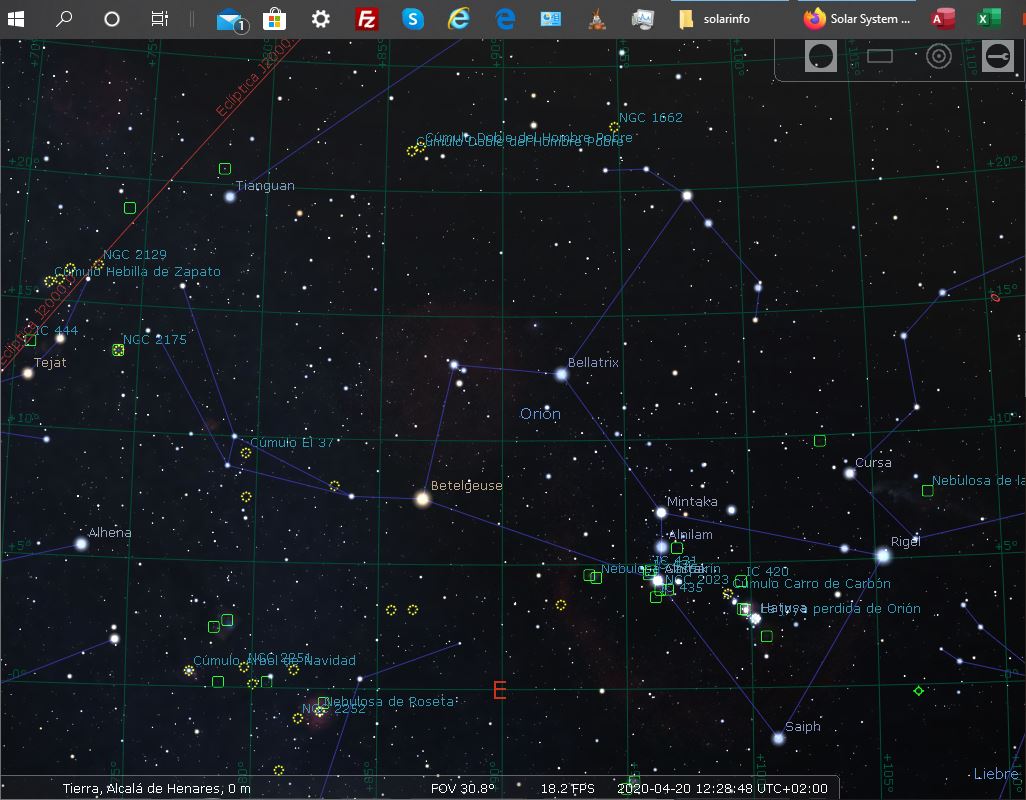Select the star Betelgeuse
This screenshot has width=1026, height=800.
point(422,498)
